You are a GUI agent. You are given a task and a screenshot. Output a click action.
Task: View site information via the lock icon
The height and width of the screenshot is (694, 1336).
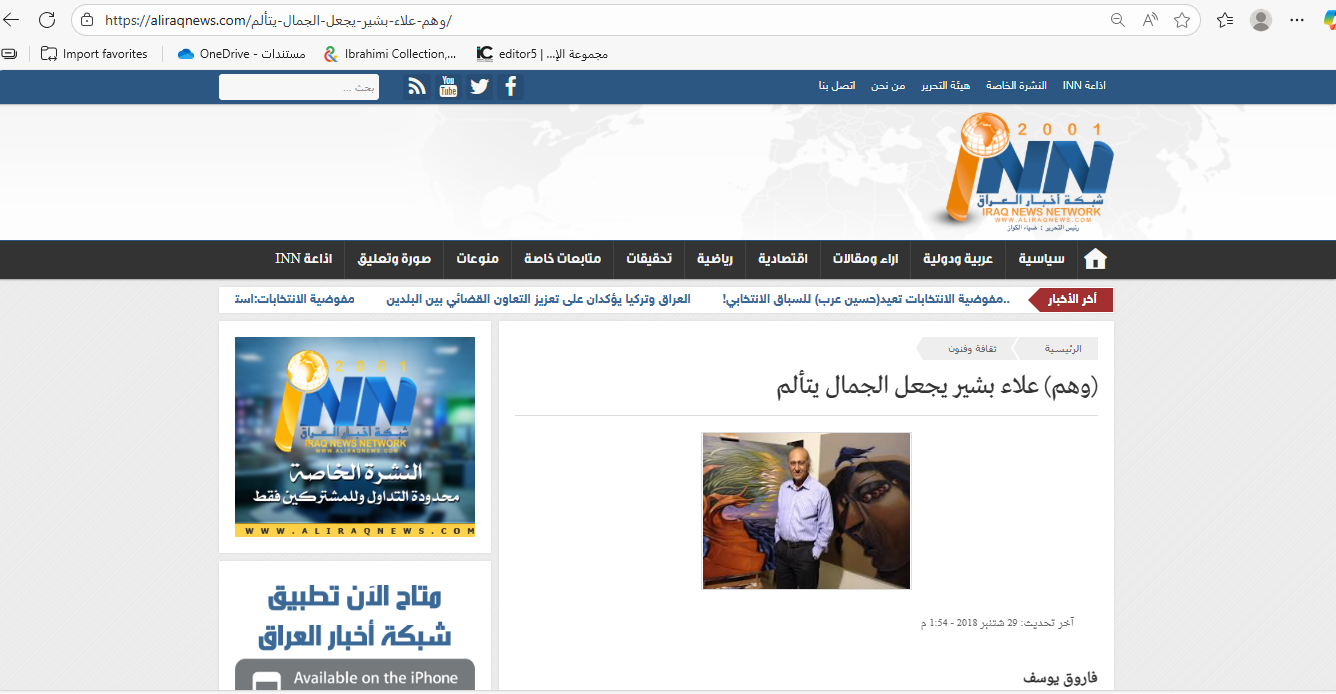[87, 20]
